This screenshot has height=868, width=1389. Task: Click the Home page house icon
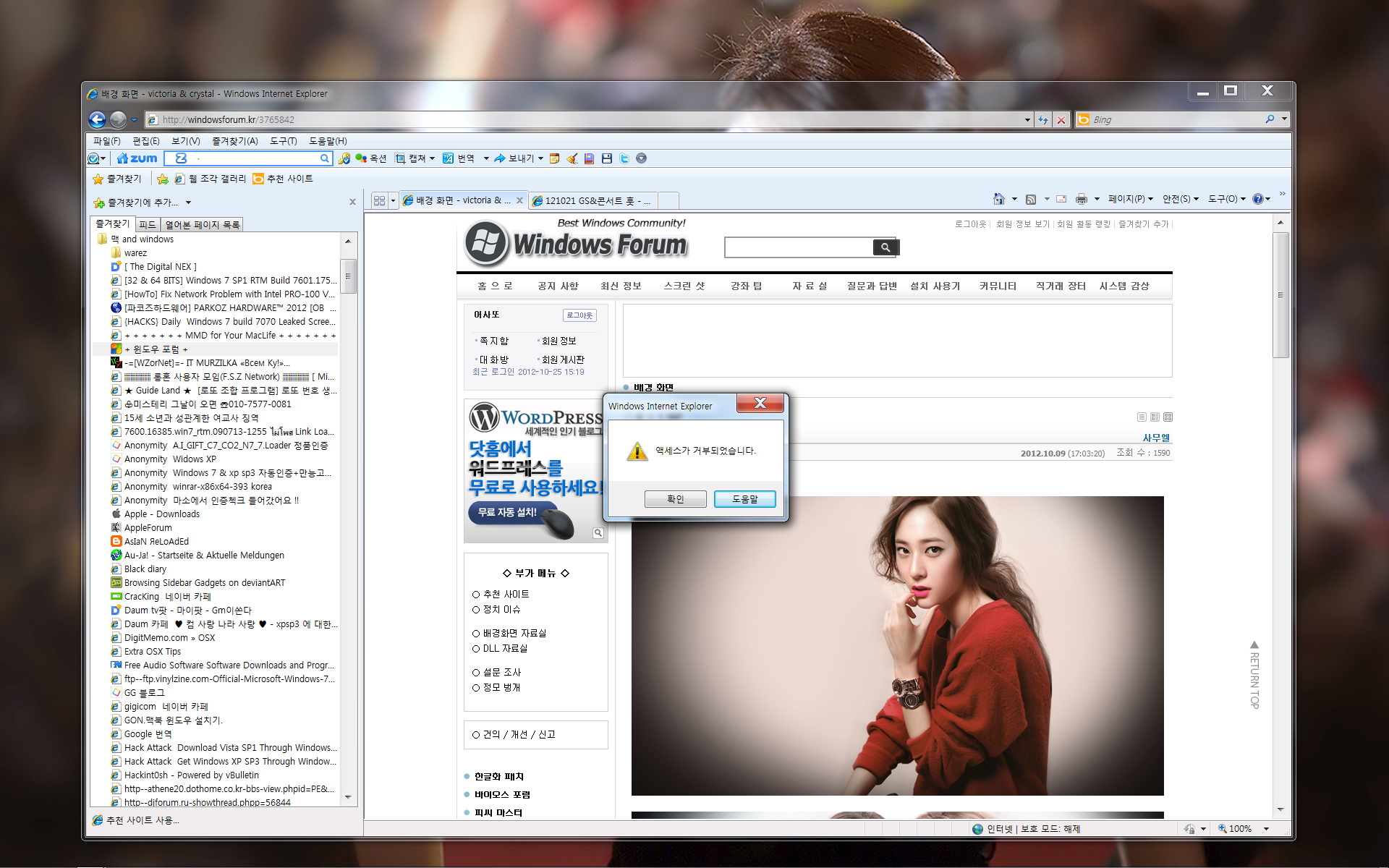(998, 199)
